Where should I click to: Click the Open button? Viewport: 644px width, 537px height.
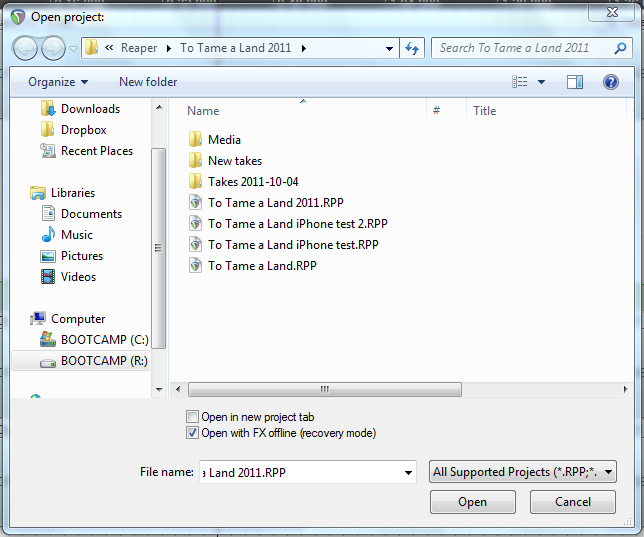tap(473, 502)
